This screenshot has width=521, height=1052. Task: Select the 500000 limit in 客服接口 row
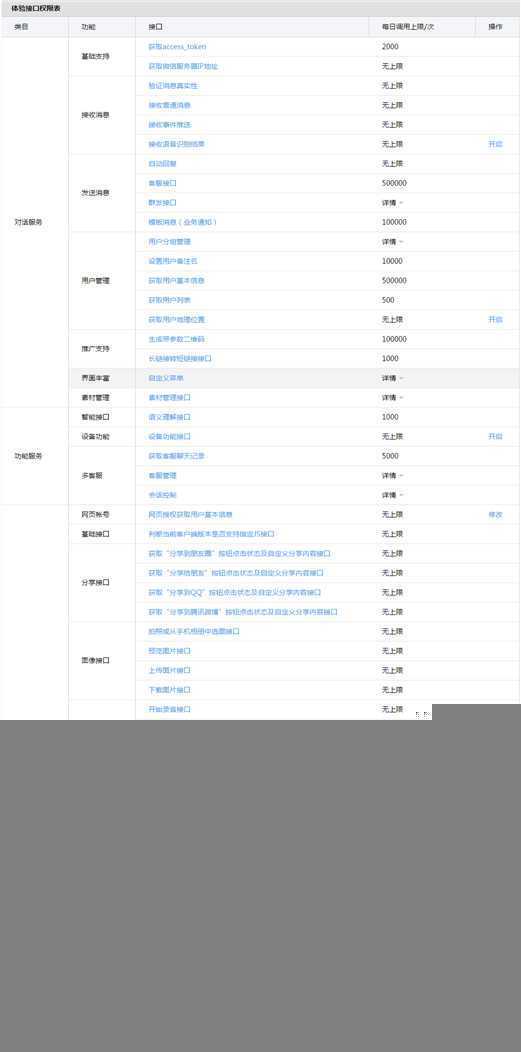394,183
